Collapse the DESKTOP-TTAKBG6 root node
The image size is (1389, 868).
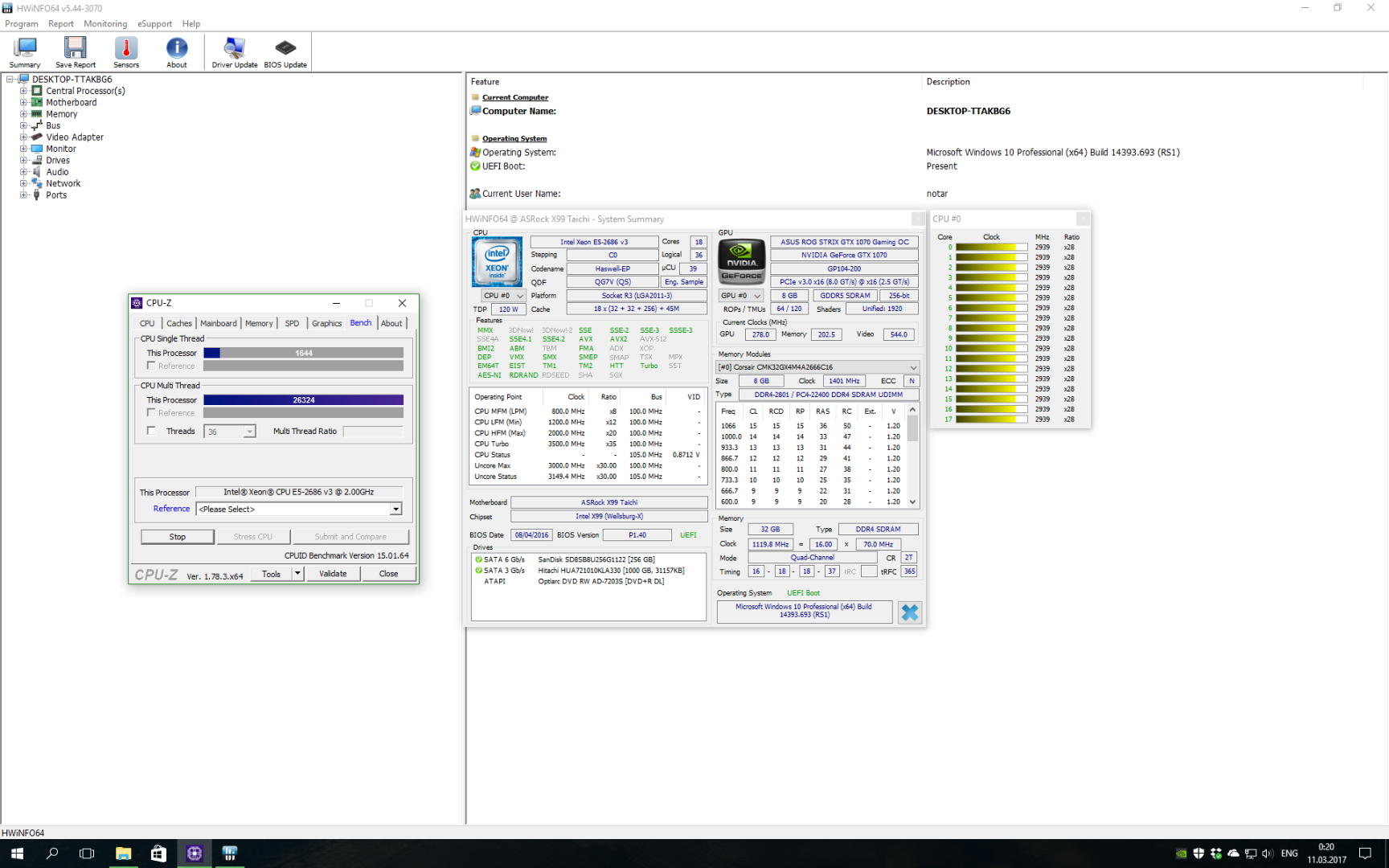pos(10,79)
